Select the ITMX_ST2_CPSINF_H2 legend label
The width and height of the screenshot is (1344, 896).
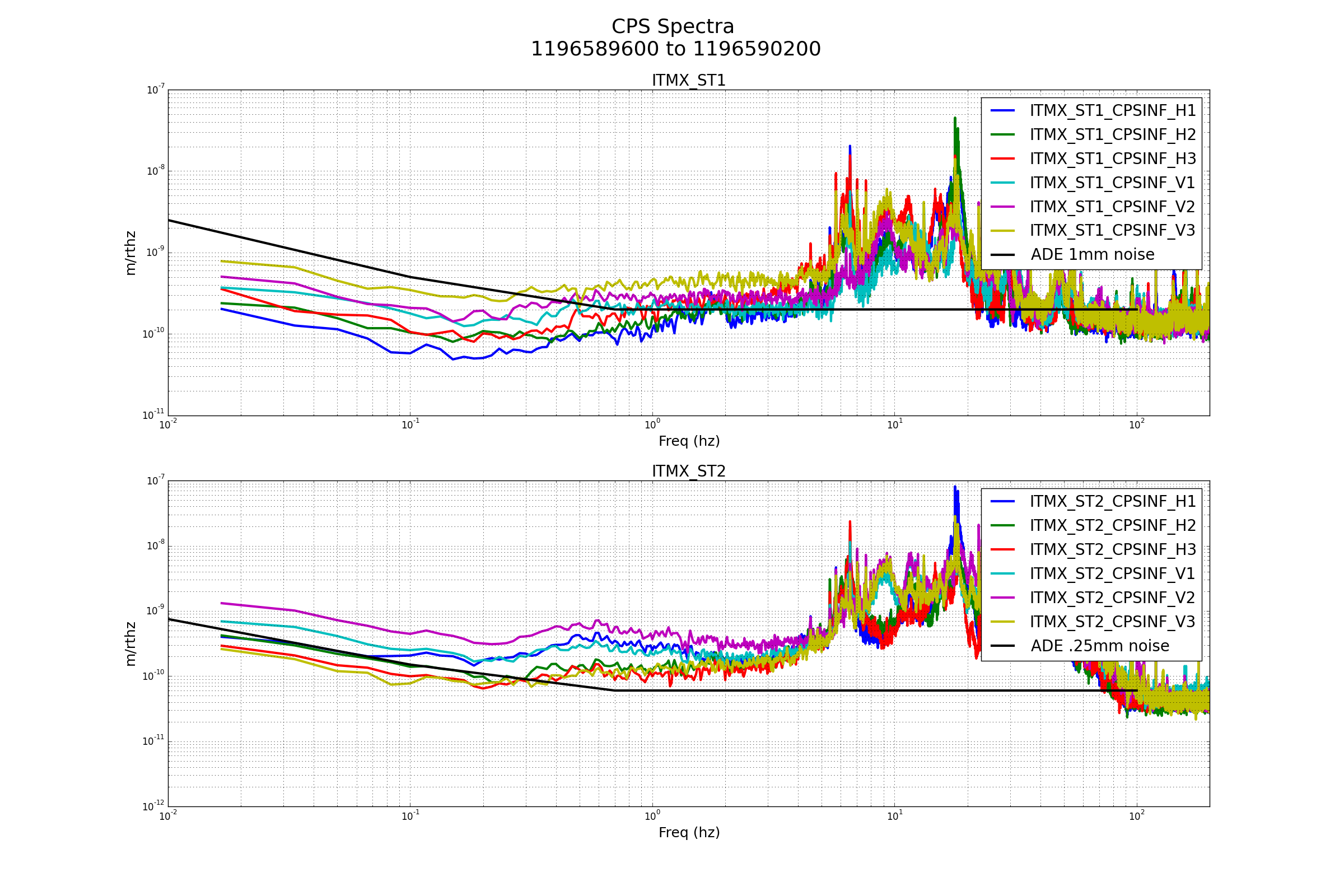(1112, 525)
